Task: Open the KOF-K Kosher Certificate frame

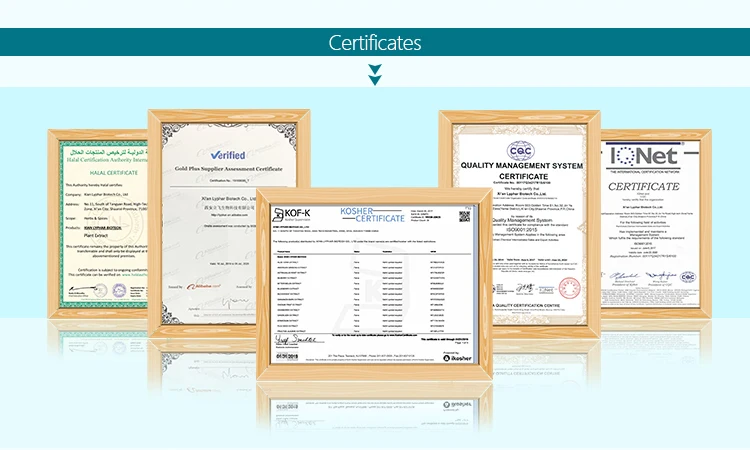Action: point(375,284)
